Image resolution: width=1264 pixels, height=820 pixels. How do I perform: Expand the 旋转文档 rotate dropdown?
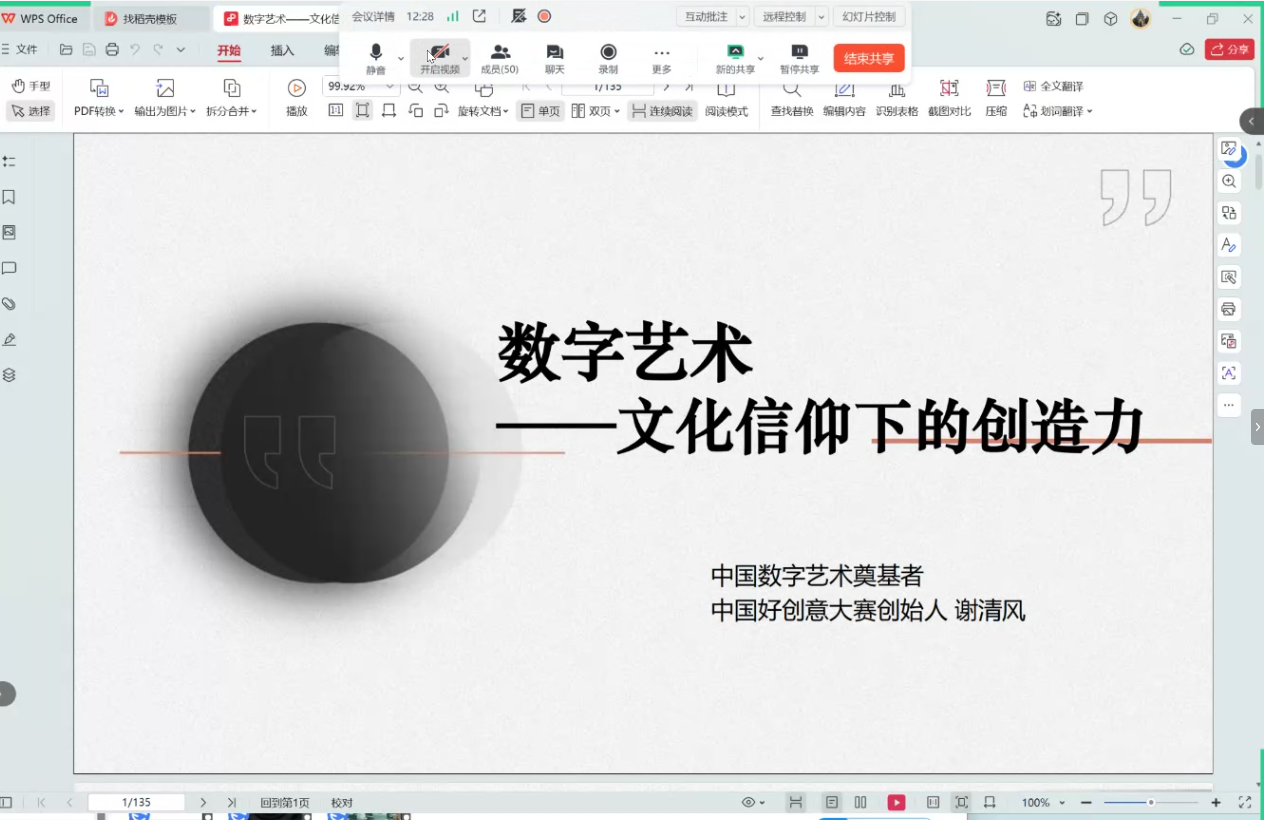(484, 111)
